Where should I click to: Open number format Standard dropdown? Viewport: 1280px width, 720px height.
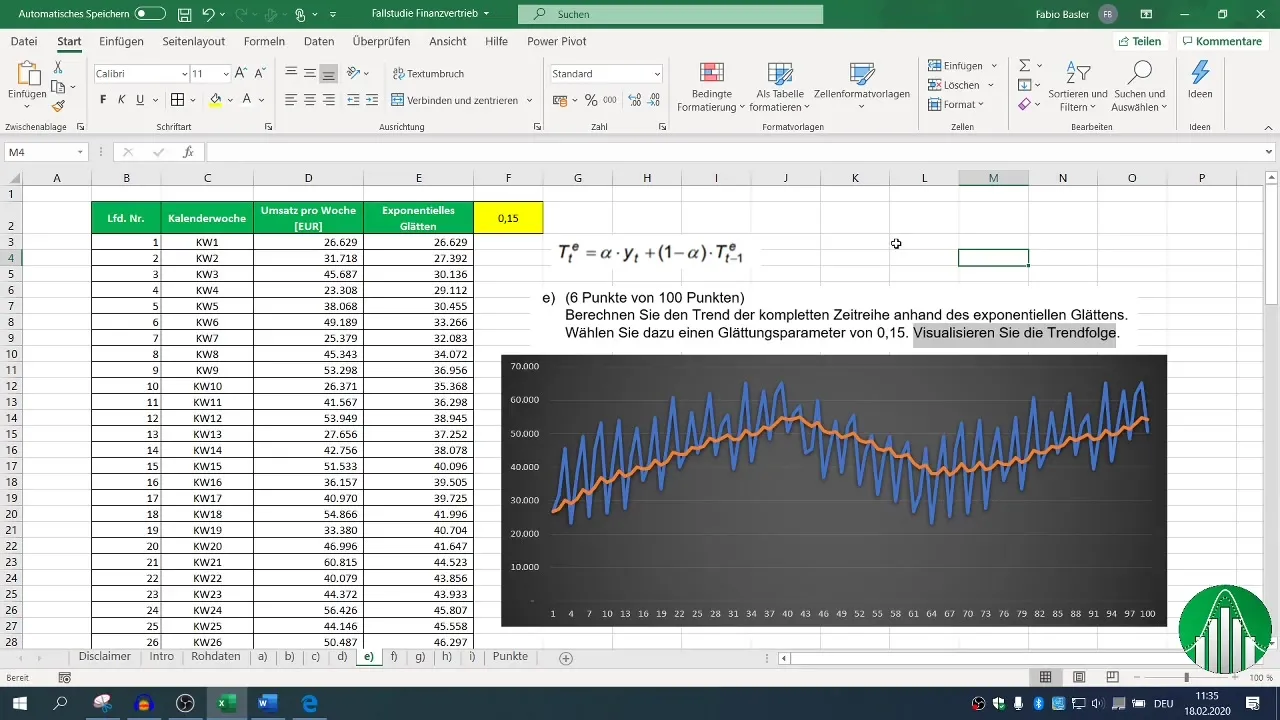click(657, 74)
